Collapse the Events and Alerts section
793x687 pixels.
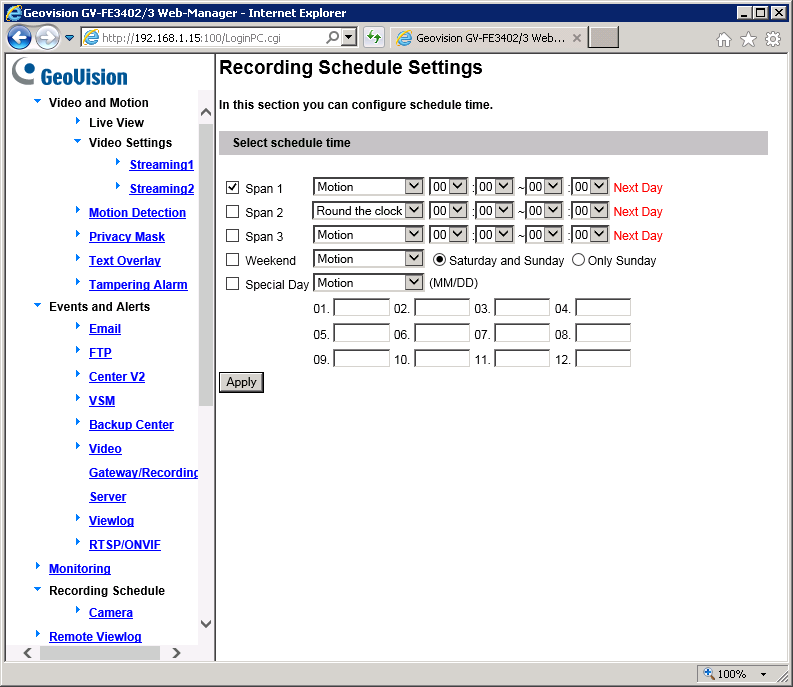tap(37, 305)
